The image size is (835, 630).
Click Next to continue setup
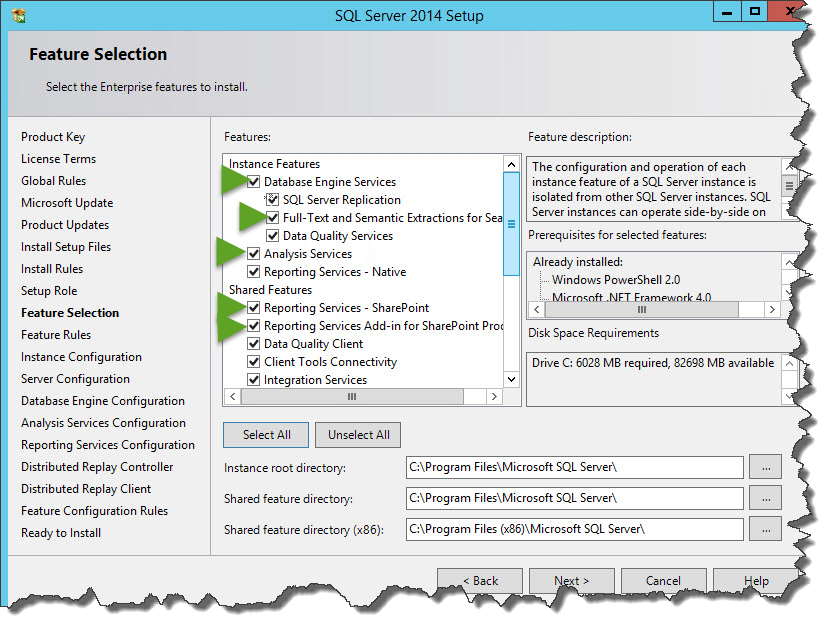point(570,581)
